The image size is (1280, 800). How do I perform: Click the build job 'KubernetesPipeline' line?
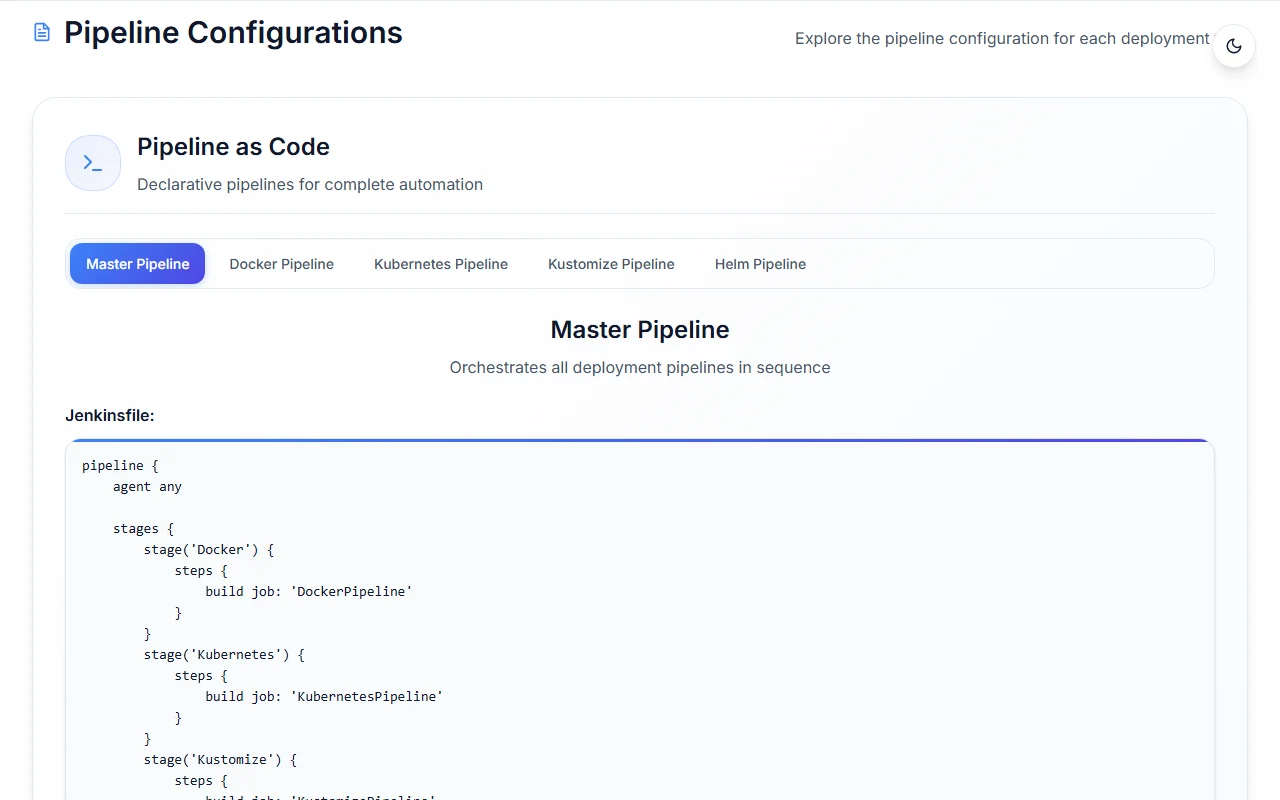[324, 697]
